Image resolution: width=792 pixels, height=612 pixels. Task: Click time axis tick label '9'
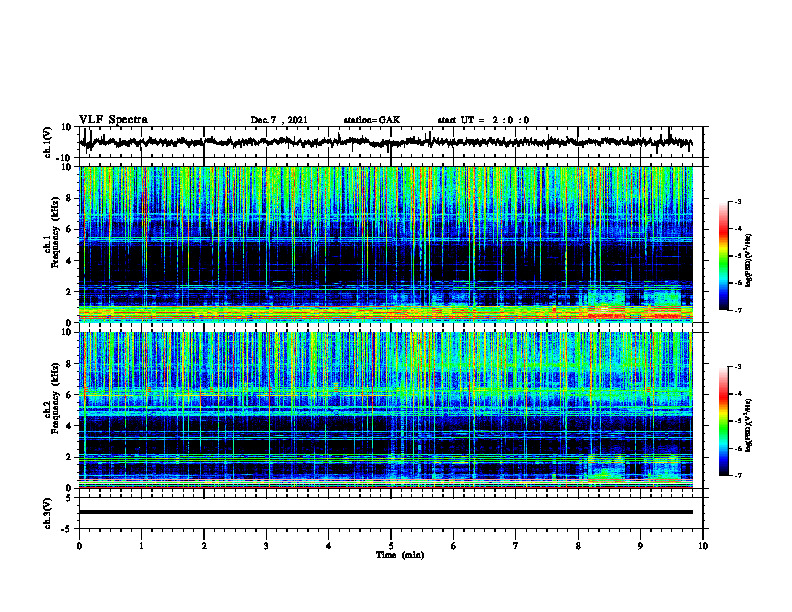pyautogui.click(x=640, y=546)
